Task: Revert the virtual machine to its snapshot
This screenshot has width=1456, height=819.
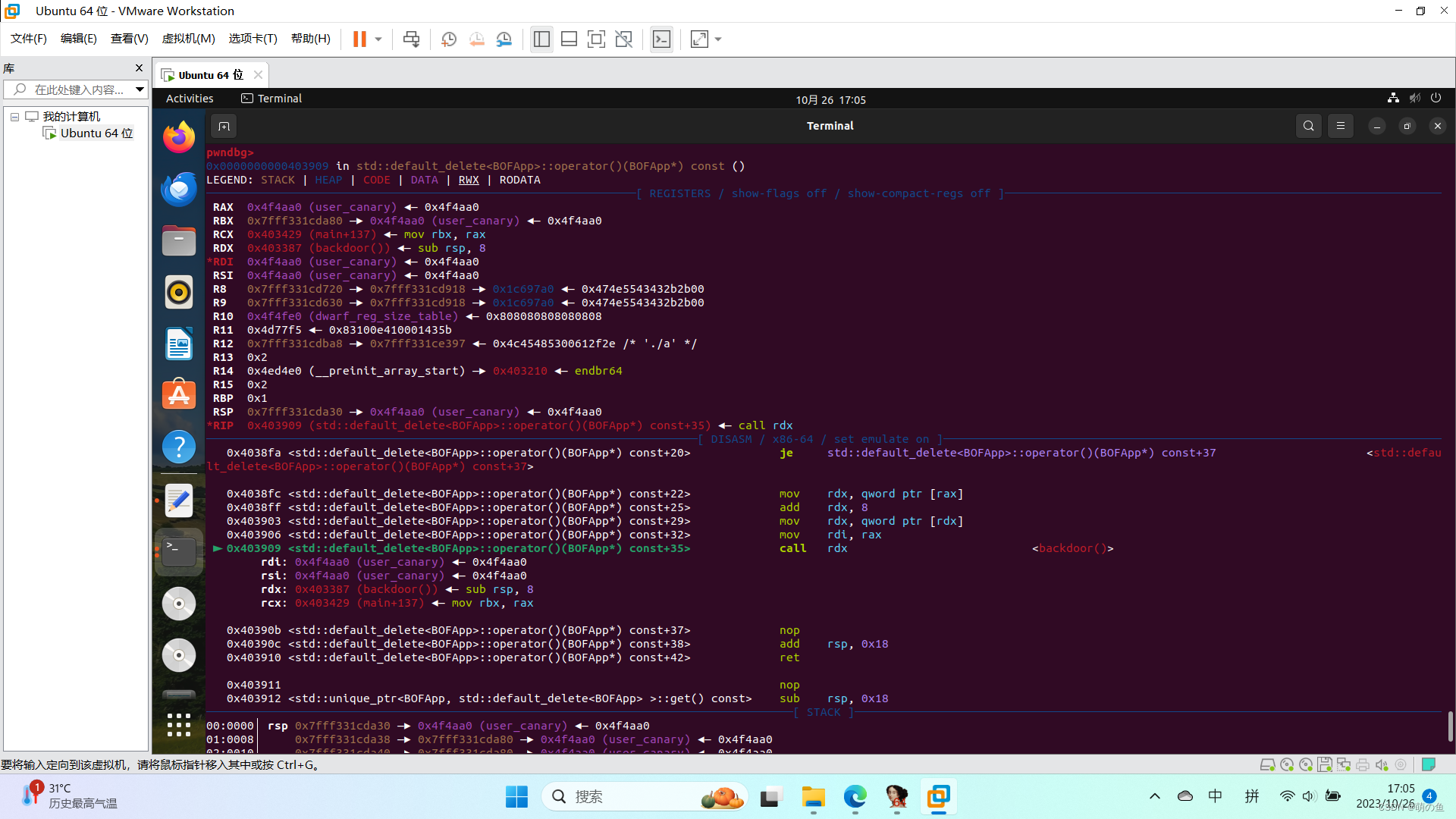Action: (x=477, y=39)
